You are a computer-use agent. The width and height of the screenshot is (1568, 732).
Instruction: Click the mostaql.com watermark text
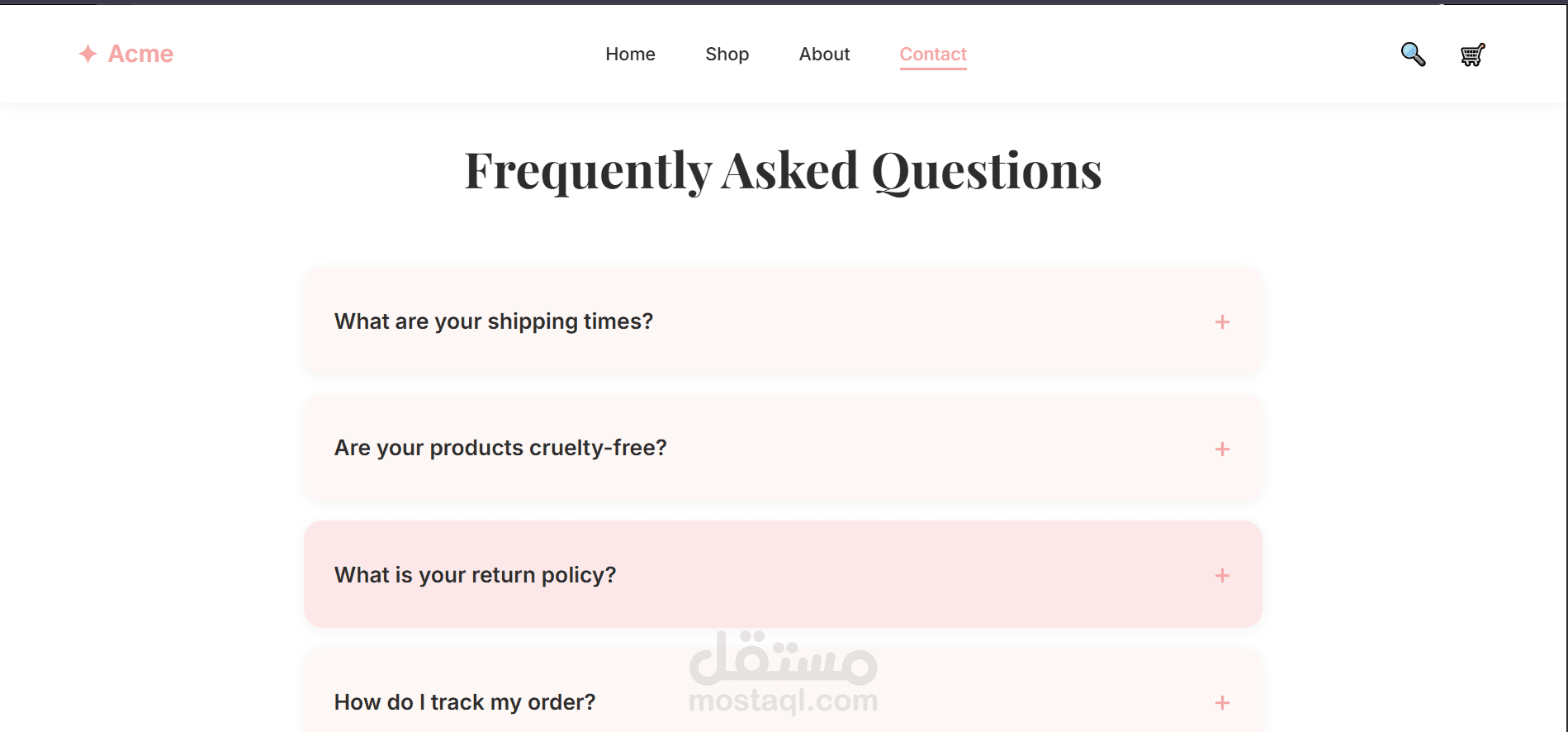point(783,701)
